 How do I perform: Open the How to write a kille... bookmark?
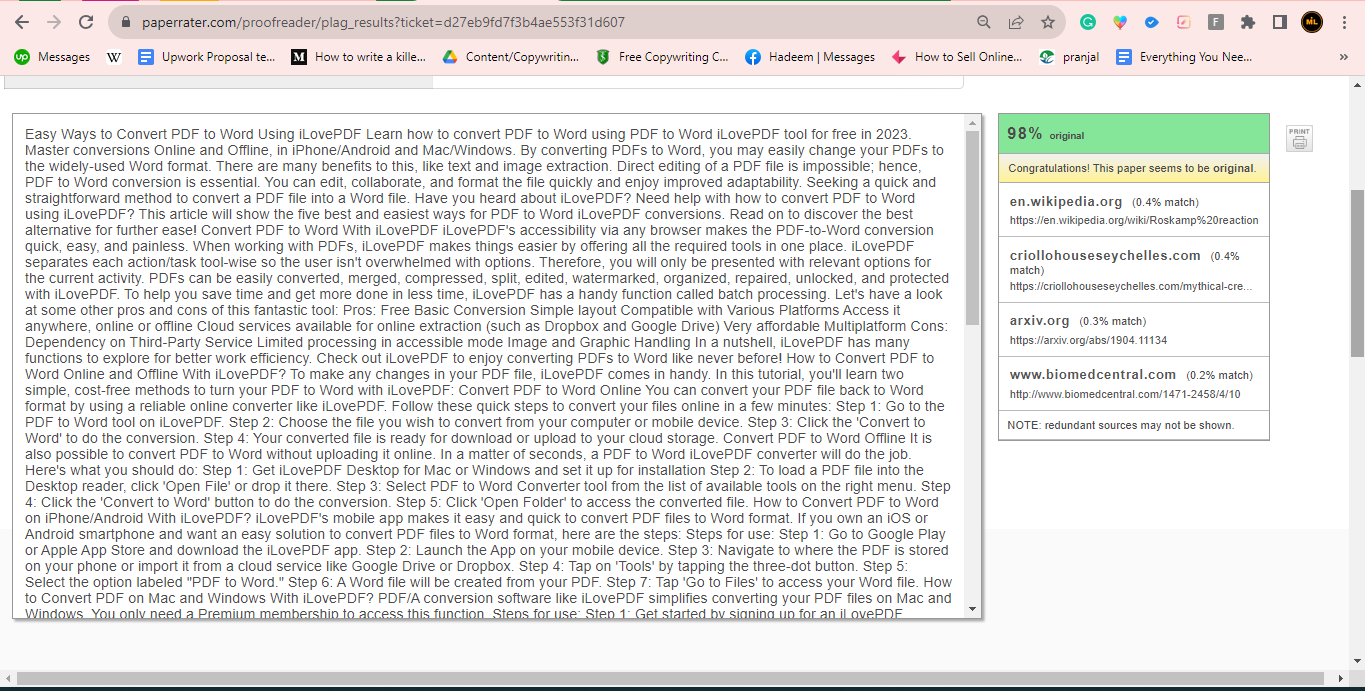359,57
